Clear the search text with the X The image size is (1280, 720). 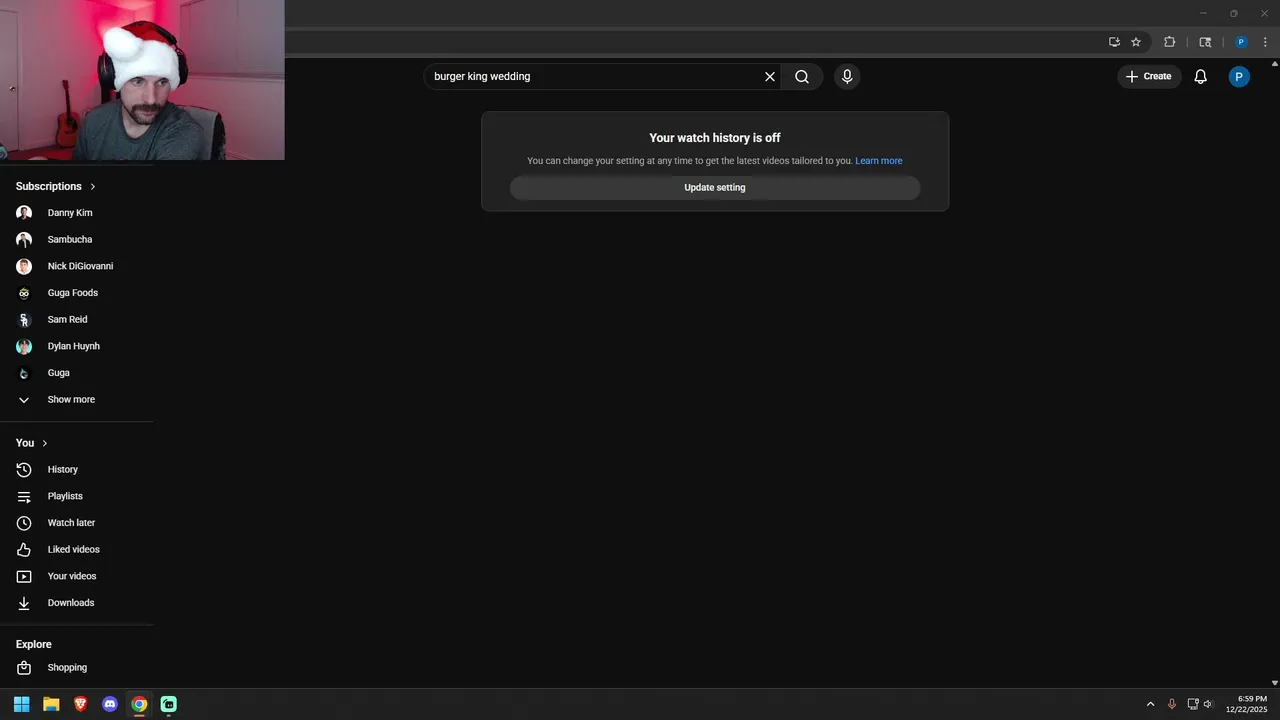770,76
